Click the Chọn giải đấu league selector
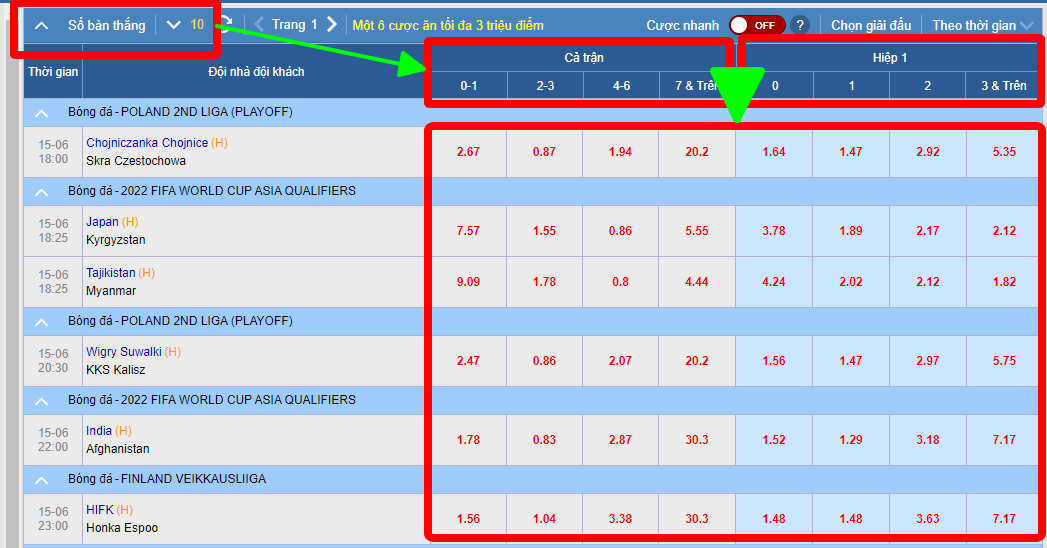This screenshot has height=548, width=1047. coord(871,25)
